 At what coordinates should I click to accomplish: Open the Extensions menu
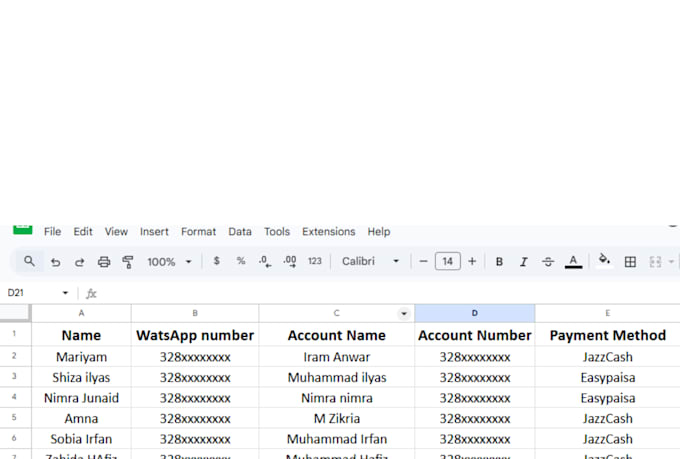[328, 232]
